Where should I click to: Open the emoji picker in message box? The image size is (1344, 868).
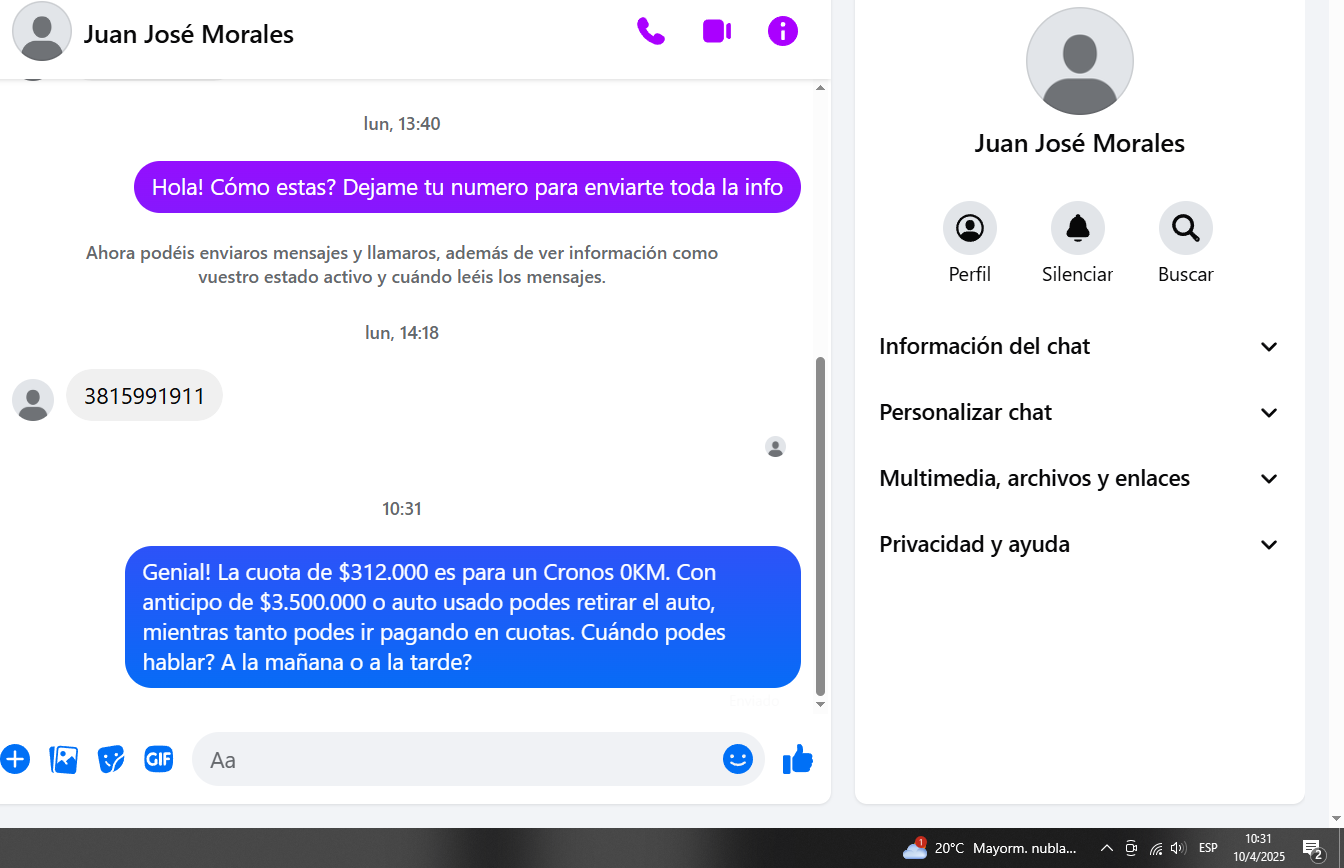point(737,759)
